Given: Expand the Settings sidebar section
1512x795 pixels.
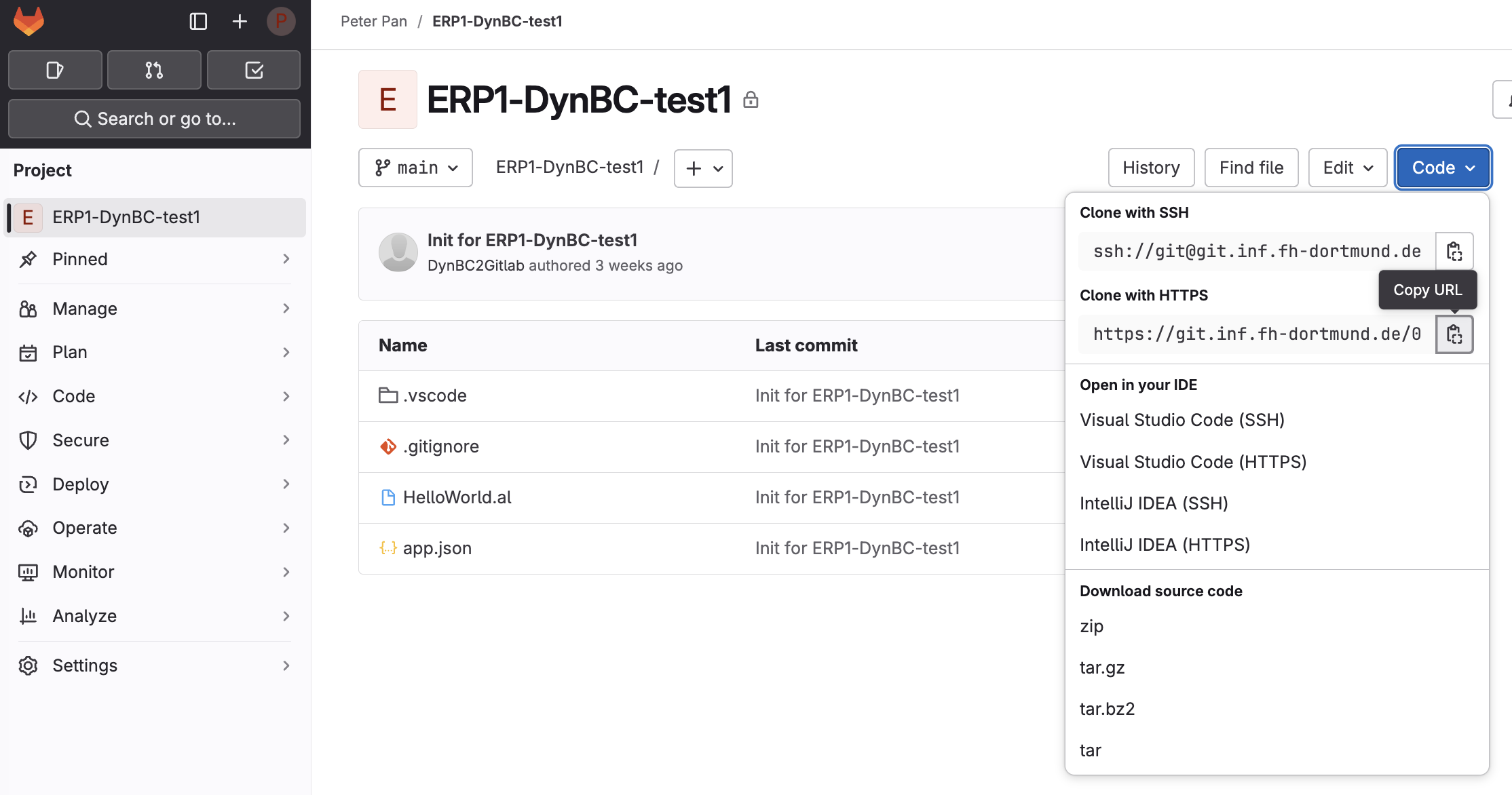Looking at the screenshot, I should click(155, 665).
